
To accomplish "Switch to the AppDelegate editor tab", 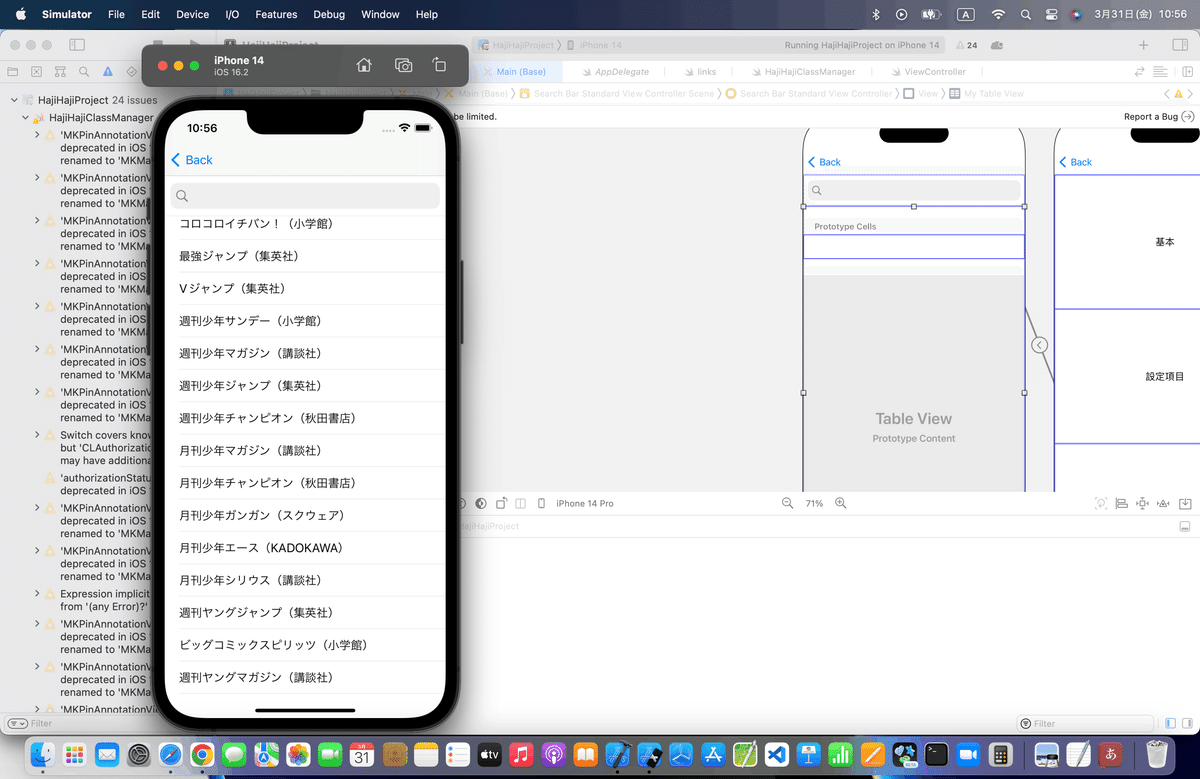I will click(614, 72).
